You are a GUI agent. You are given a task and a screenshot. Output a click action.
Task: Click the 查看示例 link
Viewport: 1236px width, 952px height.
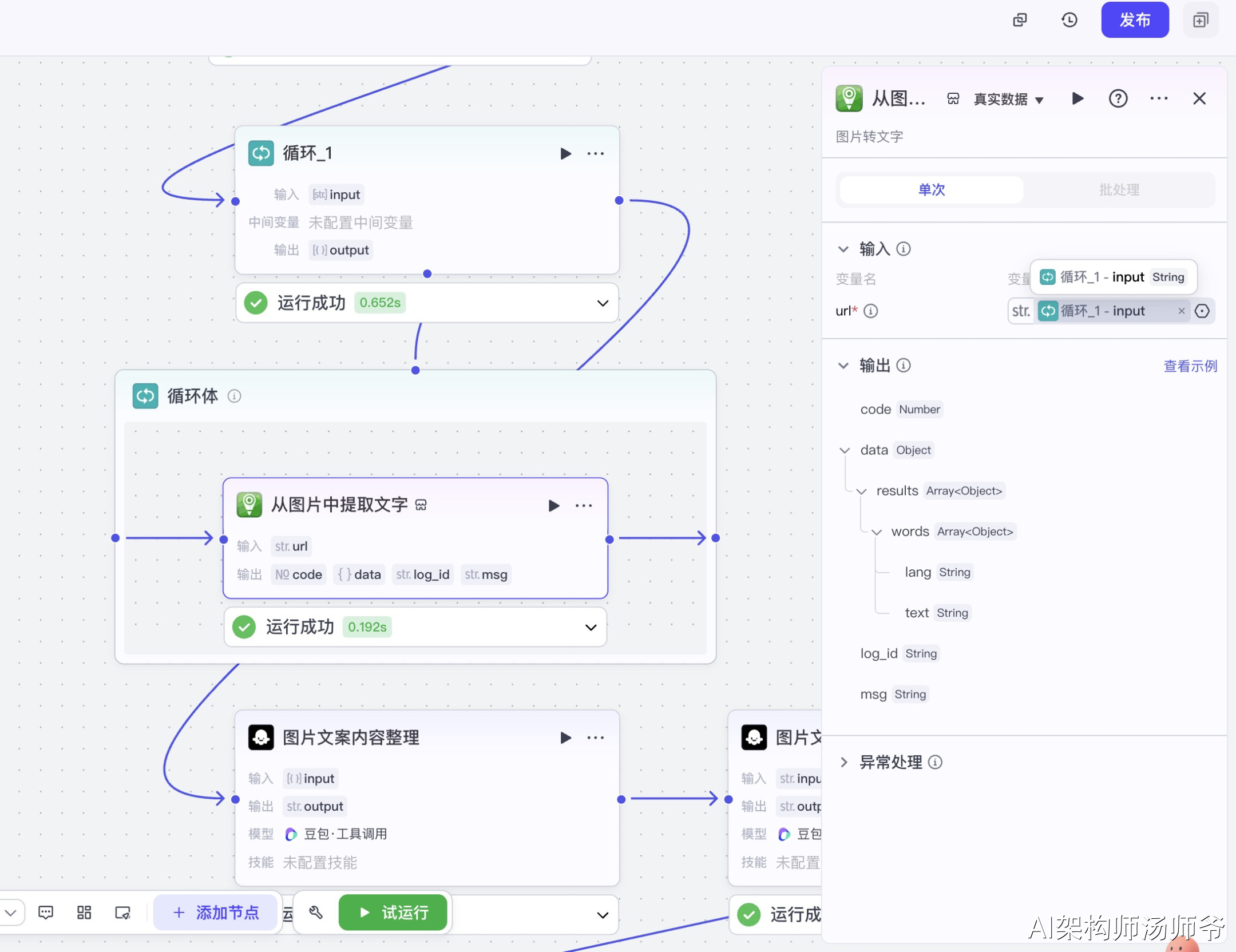1190,366
